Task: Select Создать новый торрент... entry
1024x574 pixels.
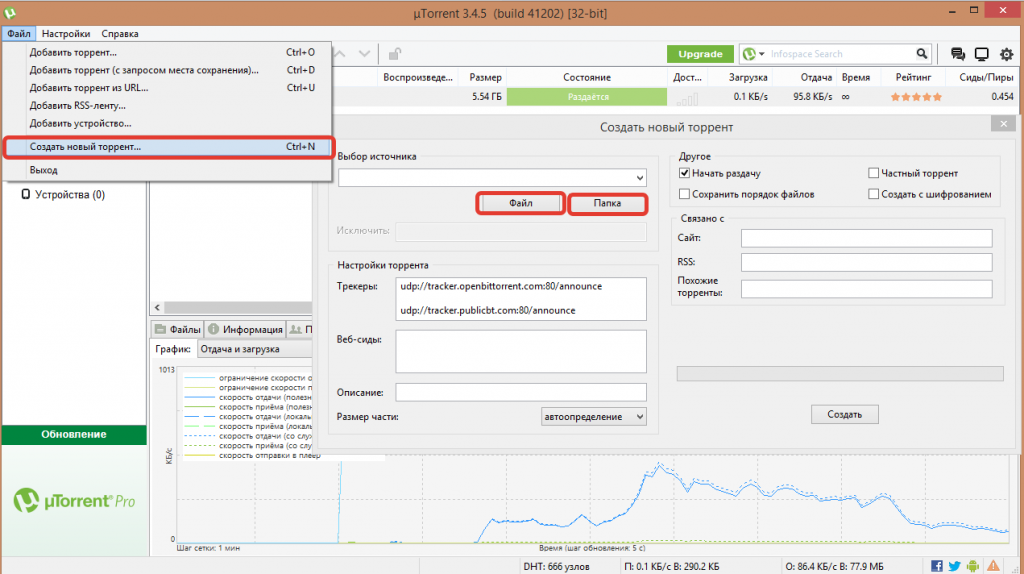Action: pyautogui.click(x=168, y=147)
